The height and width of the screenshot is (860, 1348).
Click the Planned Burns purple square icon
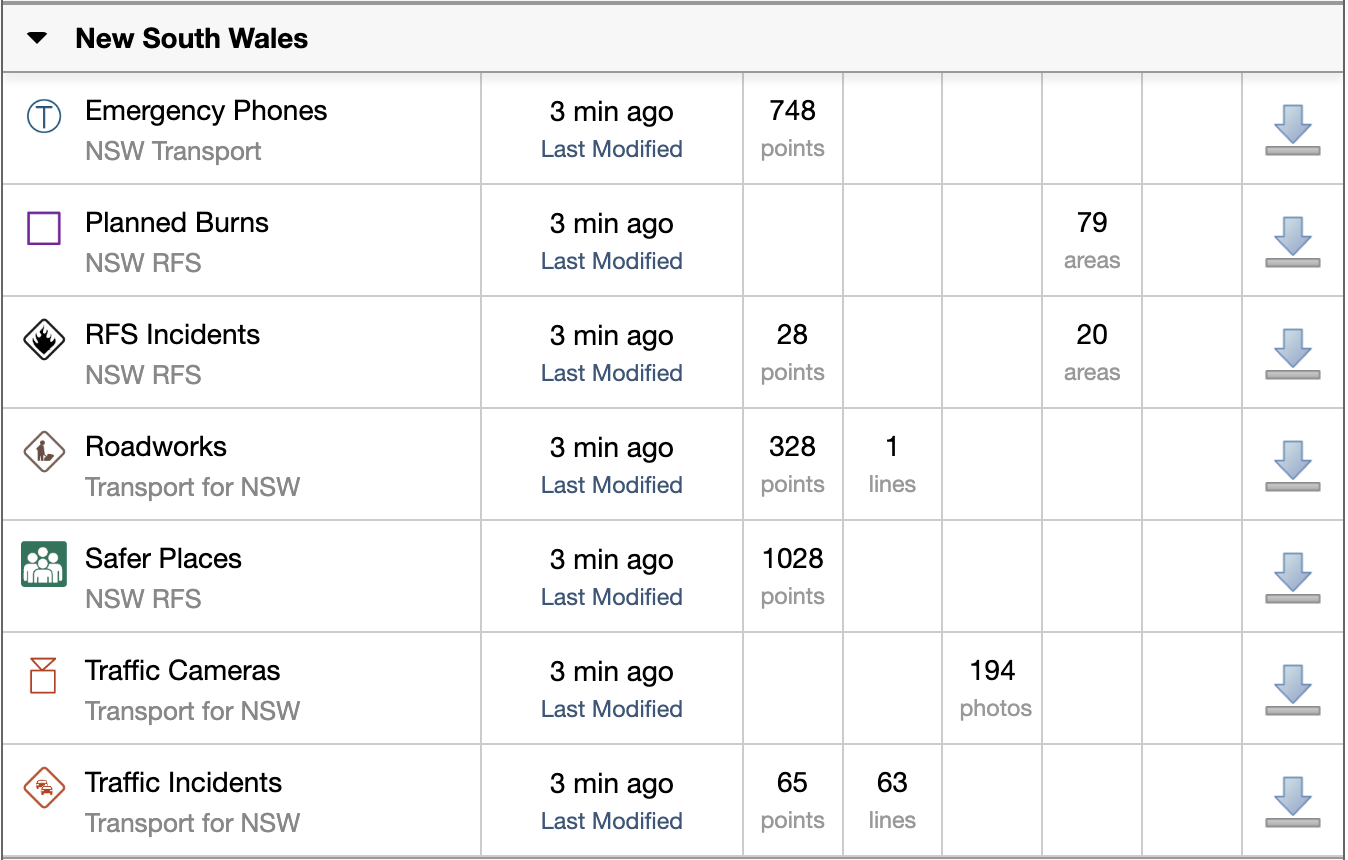click(x=44, y=229)
